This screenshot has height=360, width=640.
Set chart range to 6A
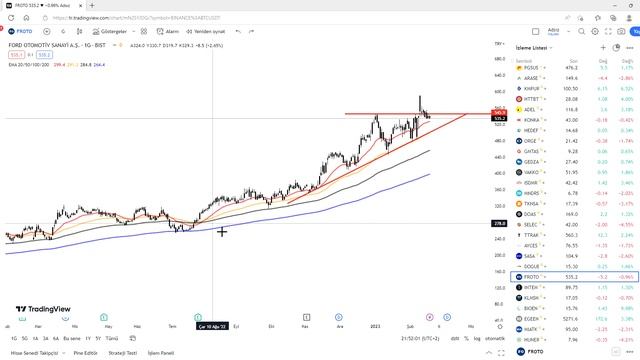tap(56, 338)
